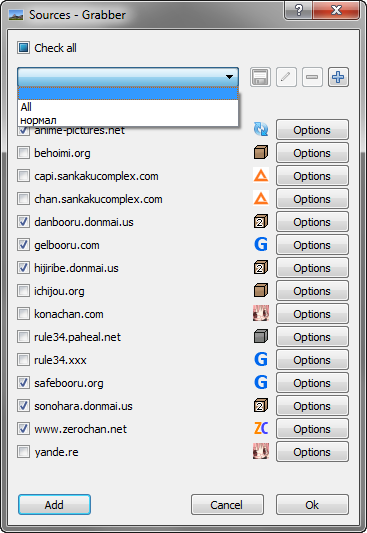Enable the ichijou.org checkbox

[23, 291]
